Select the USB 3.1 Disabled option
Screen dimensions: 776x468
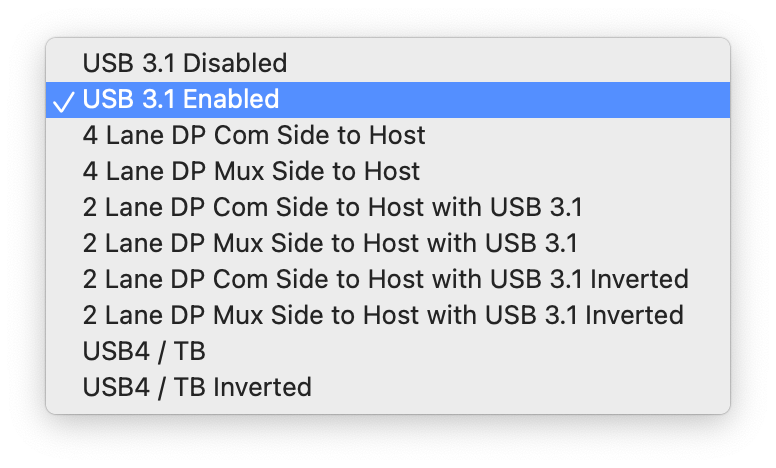pyautogui.click(x=185, y=63)
